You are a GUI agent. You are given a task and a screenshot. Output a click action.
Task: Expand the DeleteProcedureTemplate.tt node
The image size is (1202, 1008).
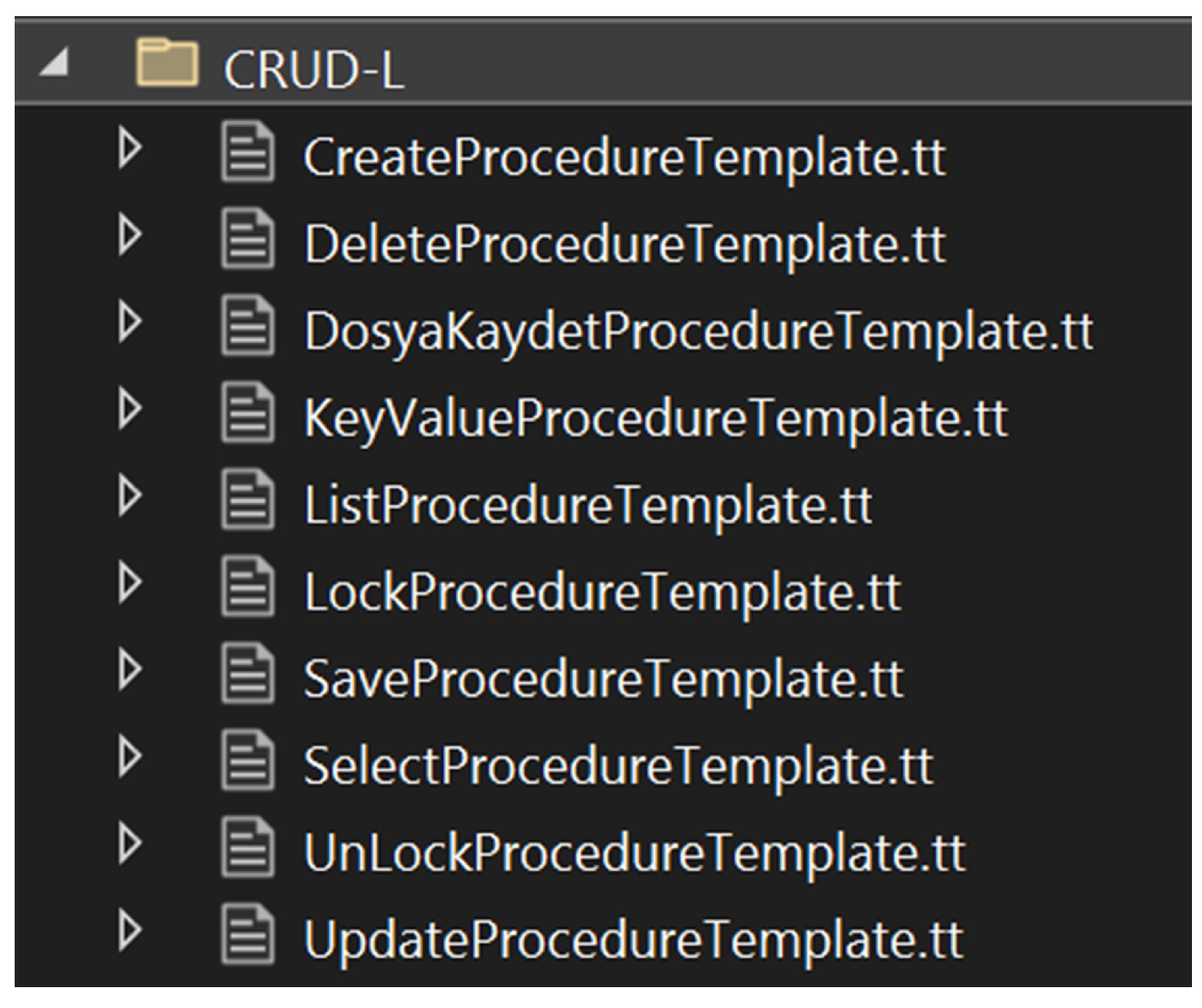pos(130,235)
